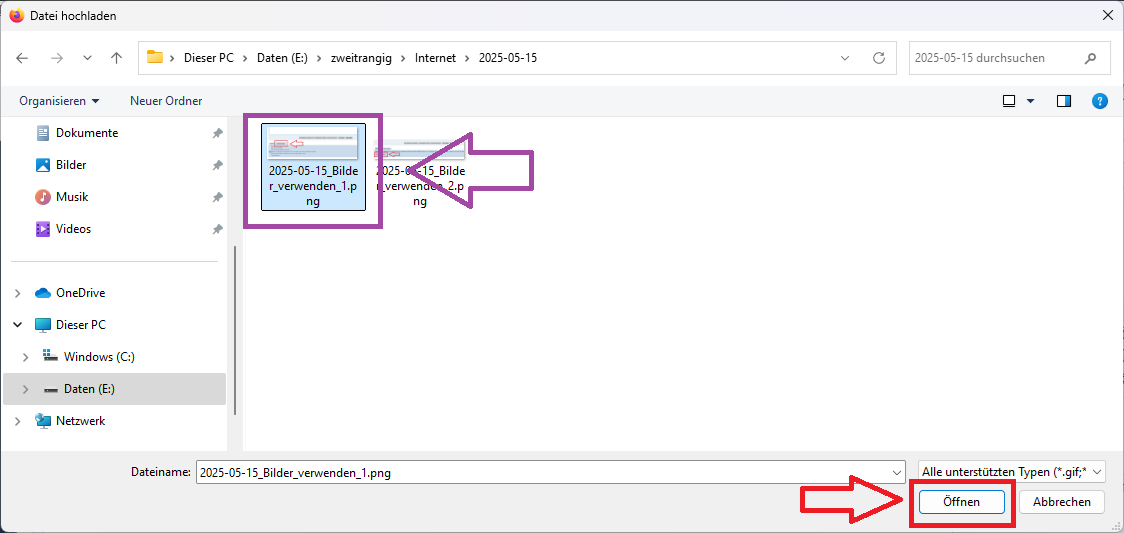Open the help question mark icon
Image resolution: width=1124 pixels, height=533 pixels.
click(x=1099, y=101)
